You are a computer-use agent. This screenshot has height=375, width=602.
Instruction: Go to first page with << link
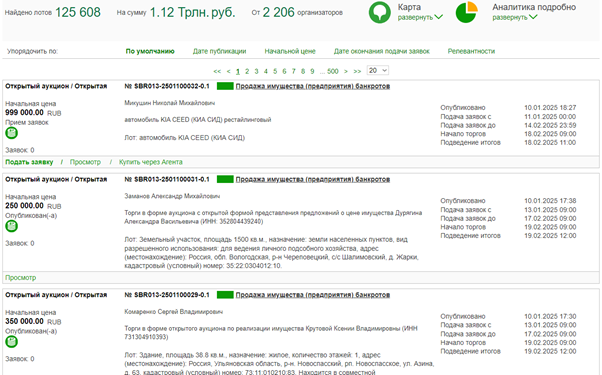point(217,71)
